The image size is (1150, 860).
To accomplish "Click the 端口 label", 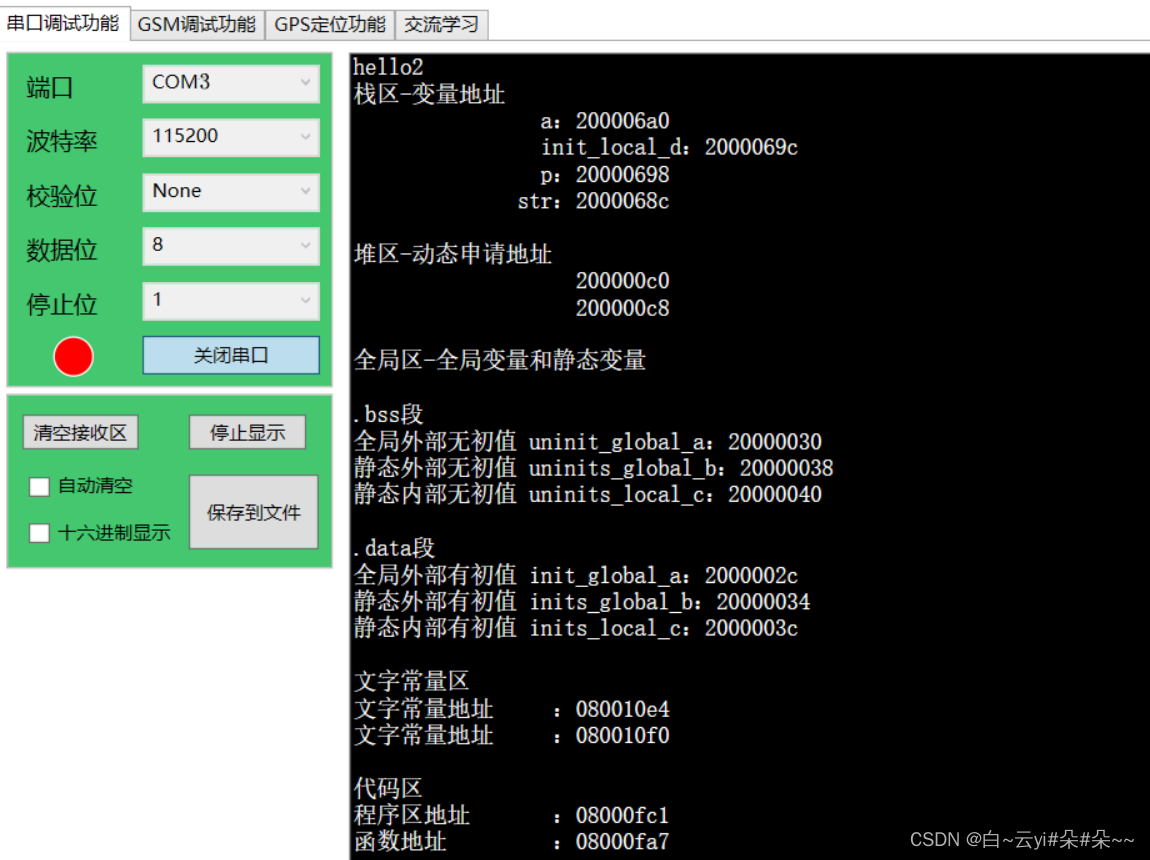I will click(49, 87).
